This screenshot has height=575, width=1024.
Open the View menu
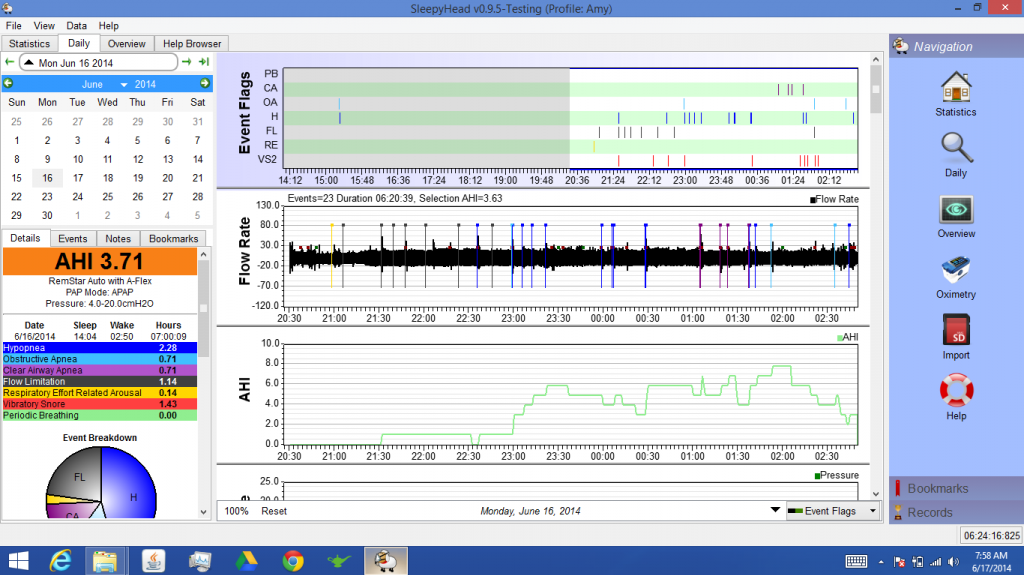(44, 25)
